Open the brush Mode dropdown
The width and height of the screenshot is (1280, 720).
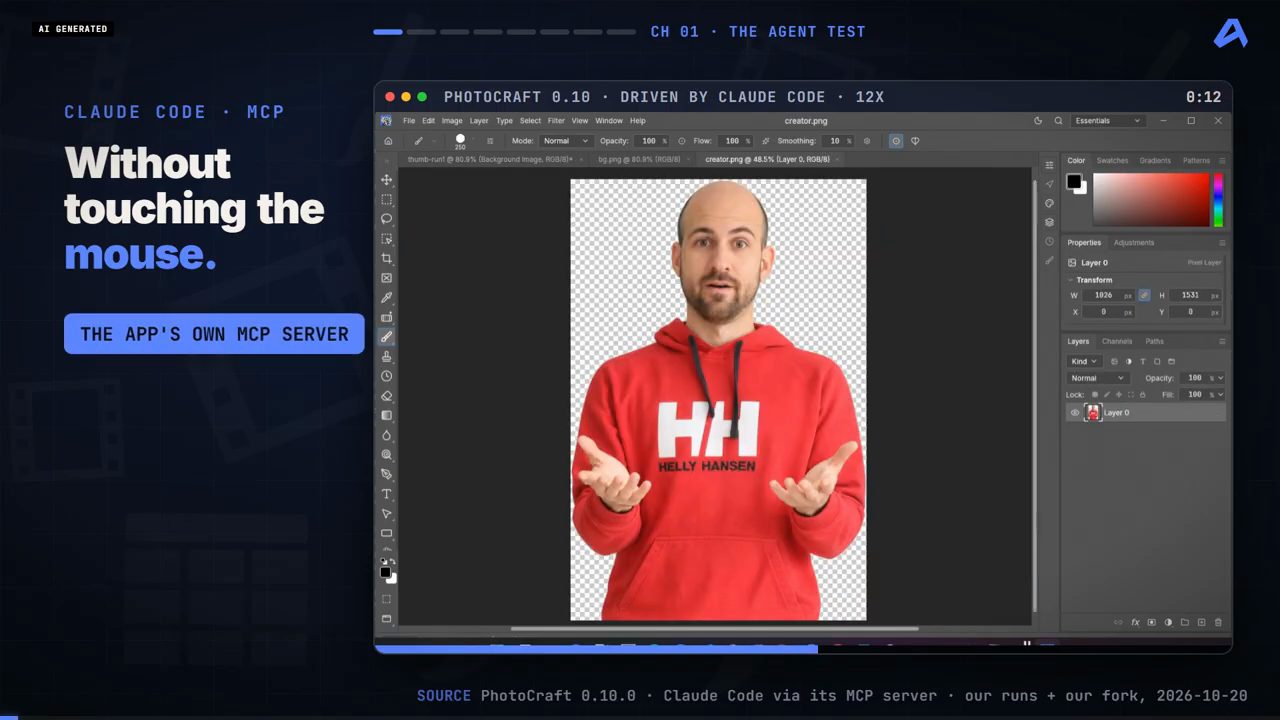coord(566,141)
